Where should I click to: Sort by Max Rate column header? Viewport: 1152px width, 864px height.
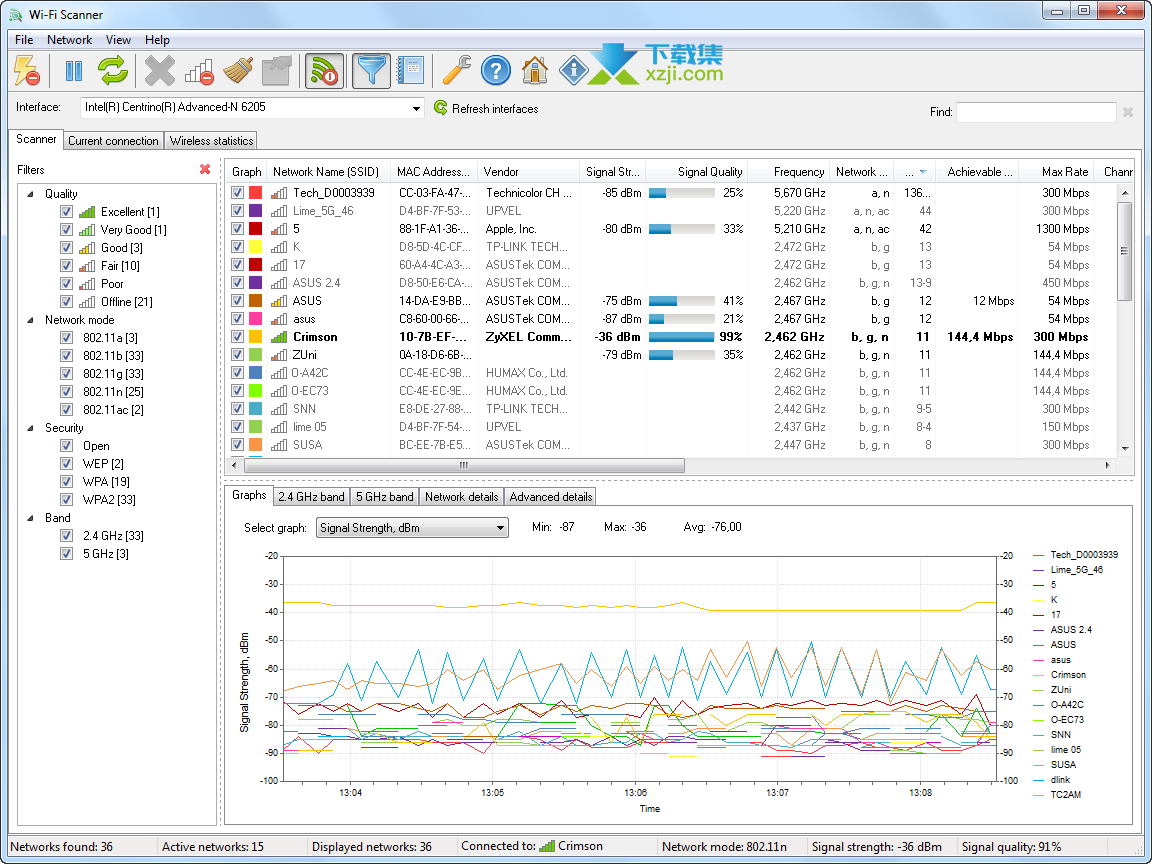click(1056, 172)
